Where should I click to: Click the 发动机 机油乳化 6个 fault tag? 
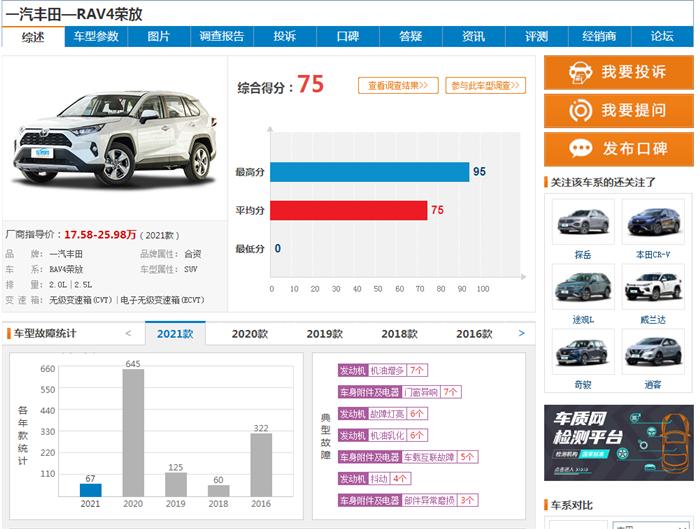click(x=383, y=435)
